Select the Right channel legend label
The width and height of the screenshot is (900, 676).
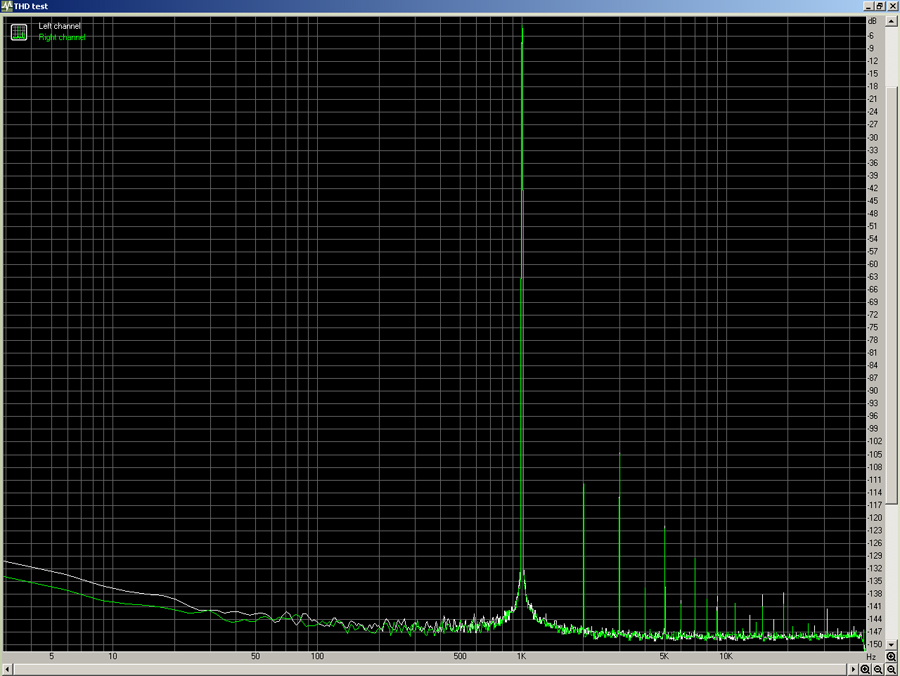point(62,37)
